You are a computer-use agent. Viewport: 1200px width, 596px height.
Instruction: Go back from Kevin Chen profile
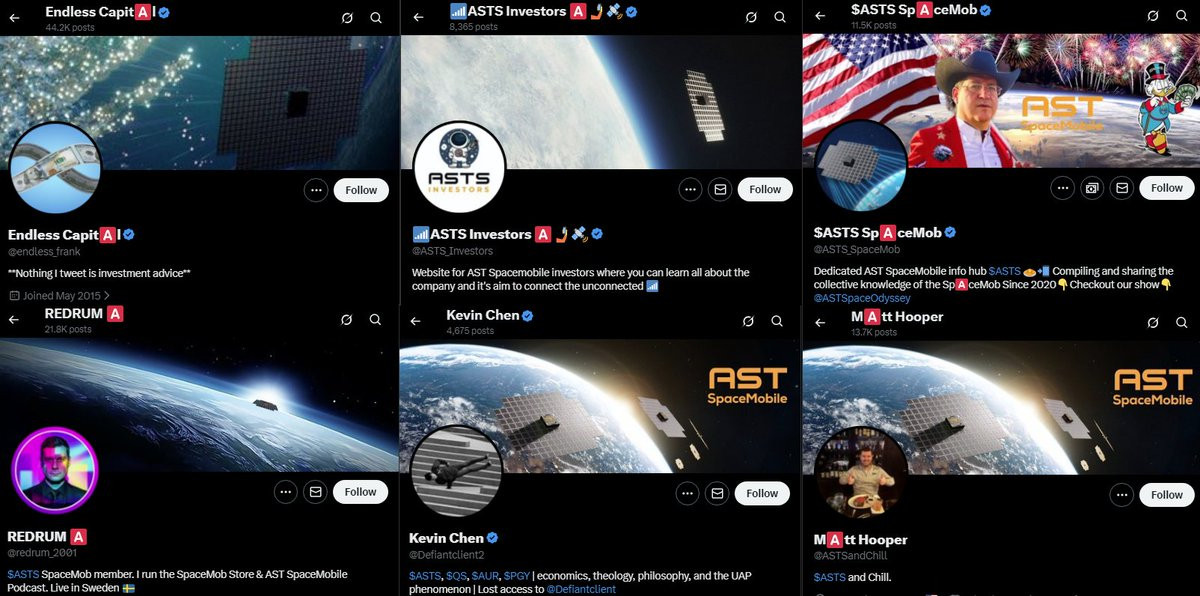point(418,322)
